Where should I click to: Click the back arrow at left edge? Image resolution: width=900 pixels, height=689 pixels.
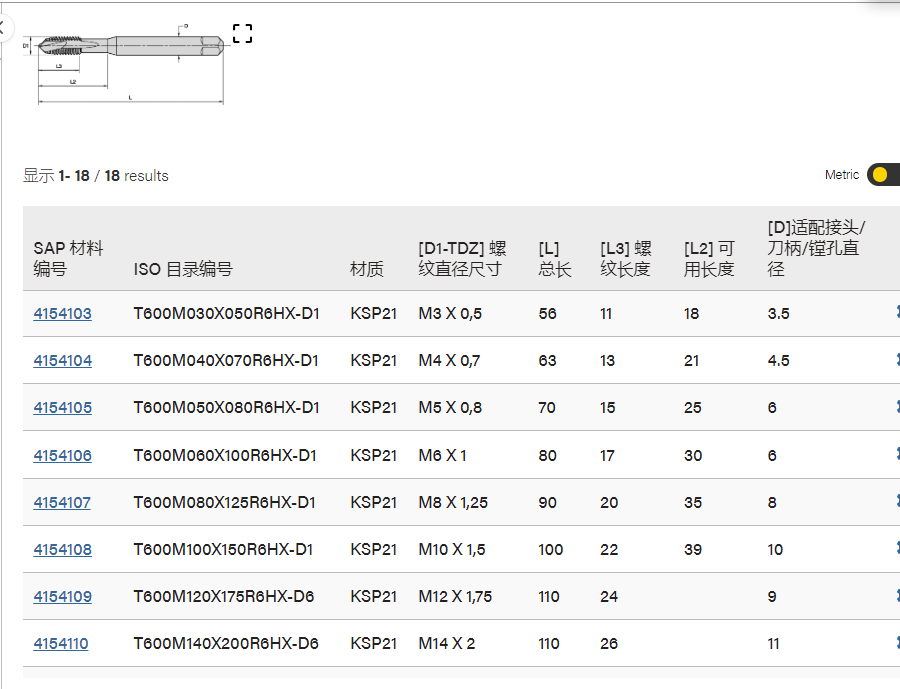(4, 27)
